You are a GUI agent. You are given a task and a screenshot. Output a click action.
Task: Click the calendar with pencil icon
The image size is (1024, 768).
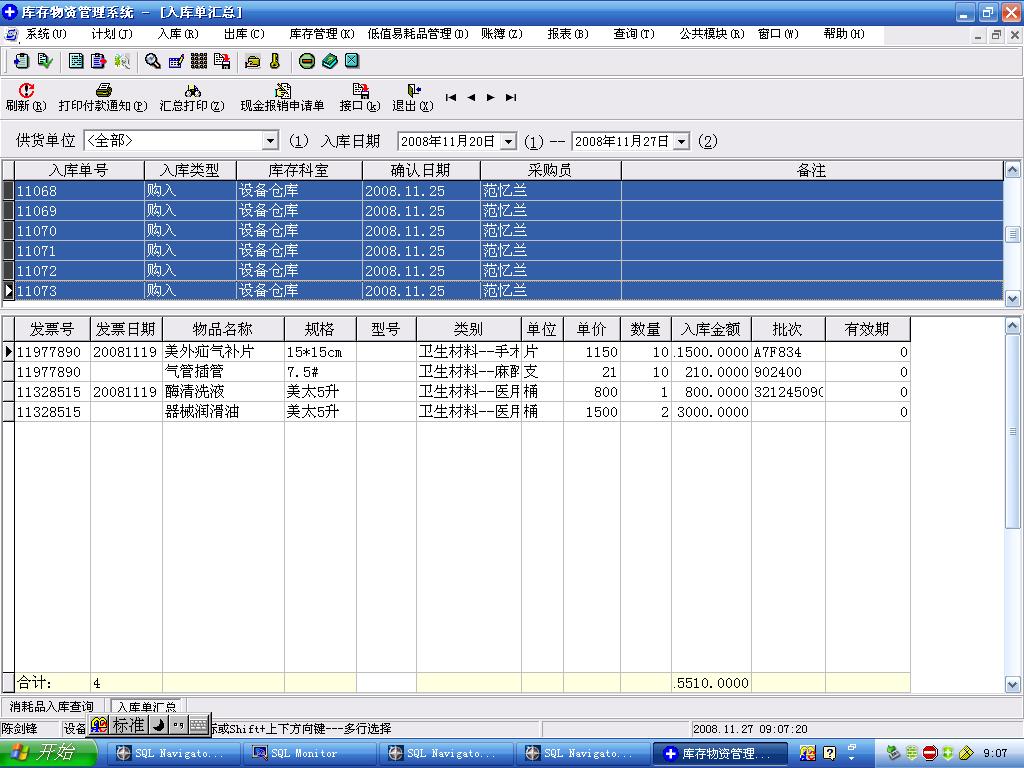pos(176,61)
